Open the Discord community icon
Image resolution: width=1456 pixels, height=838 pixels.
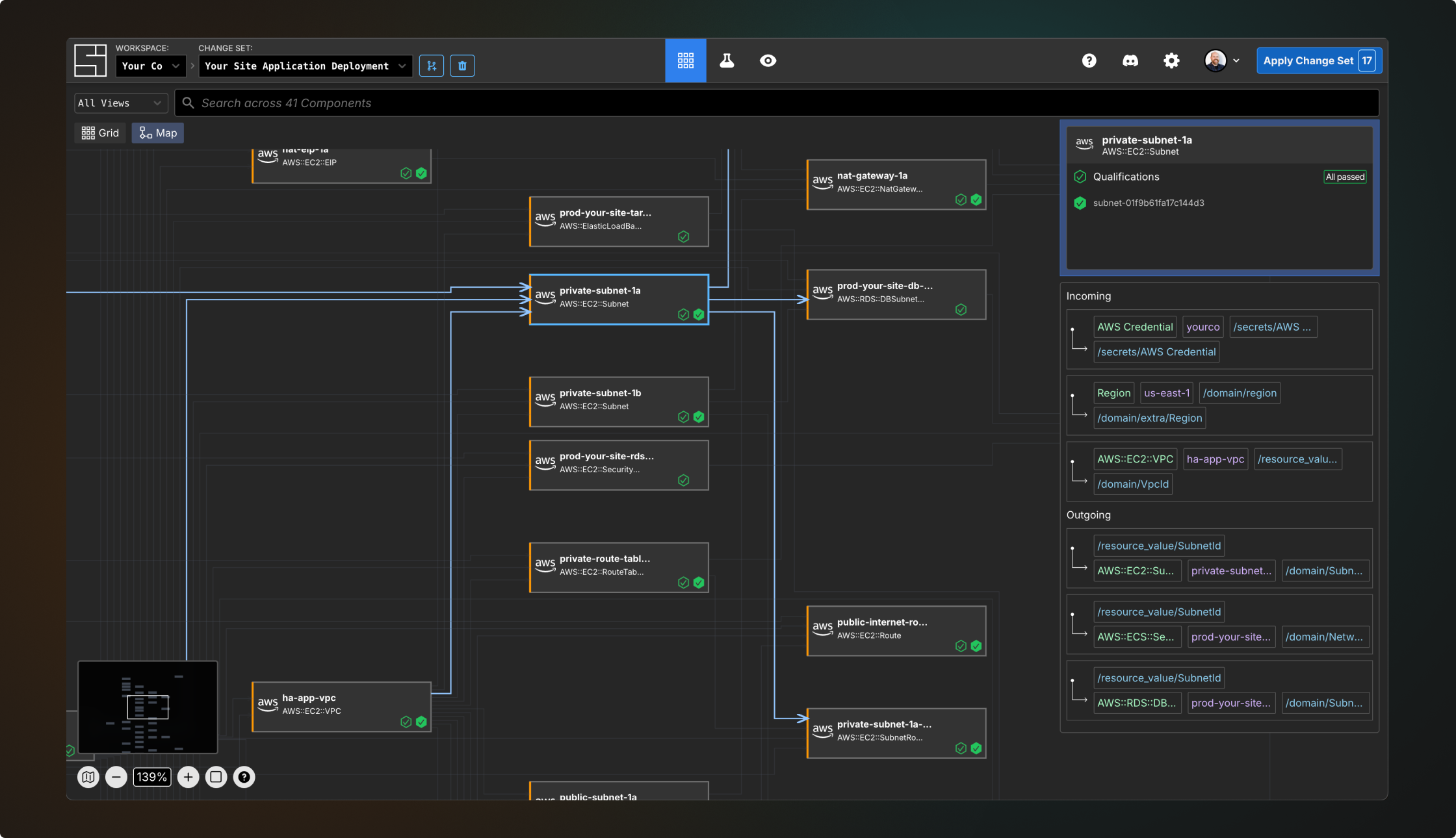click(1130, 60)
